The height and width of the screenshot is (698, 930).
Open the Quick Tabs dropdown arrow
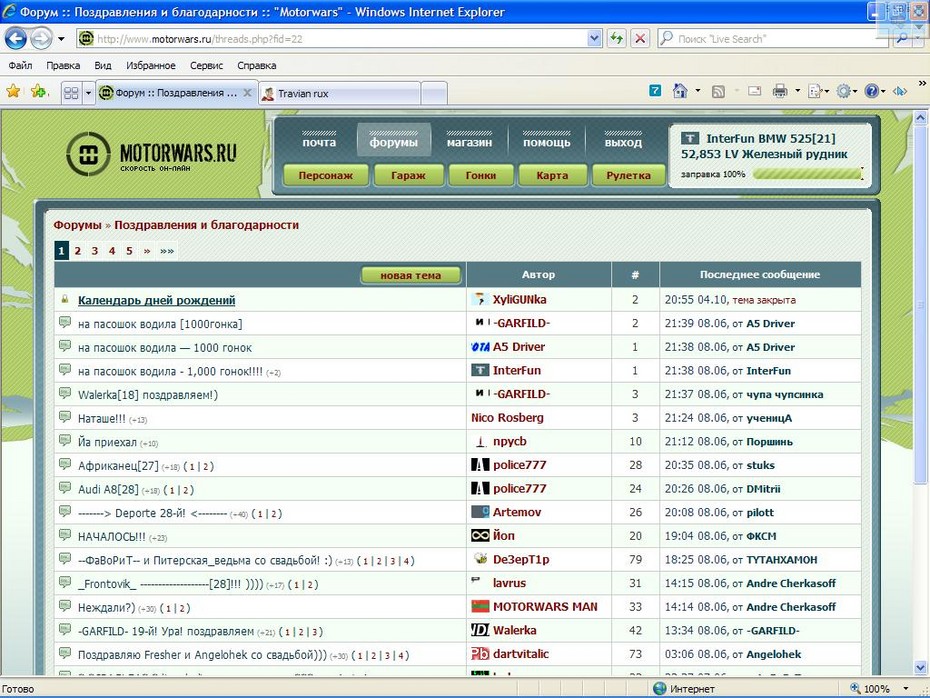click(88, 92)
